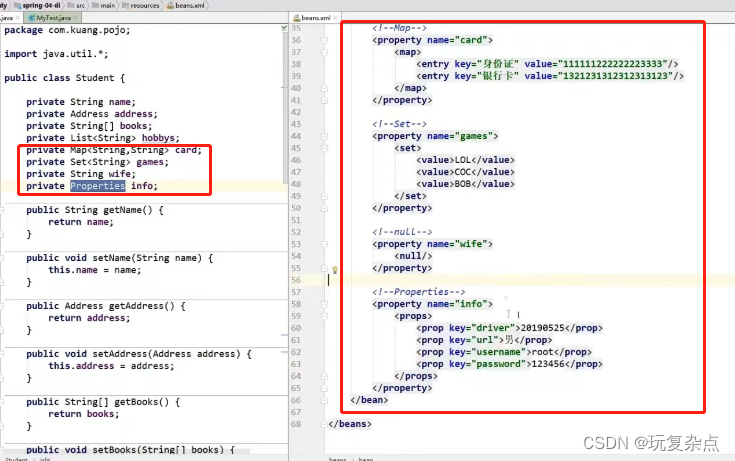The image size is (735, 461).
Task: Click the closing </bean> tag at line 66
Action: coord(369,400)
